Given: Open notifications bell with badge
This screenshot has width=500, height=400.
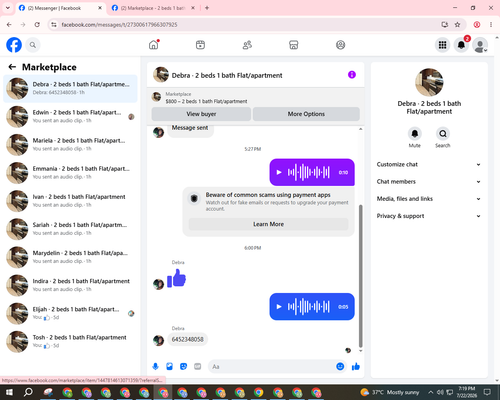Looking at the screenshot, I should (x=462, y=45).
